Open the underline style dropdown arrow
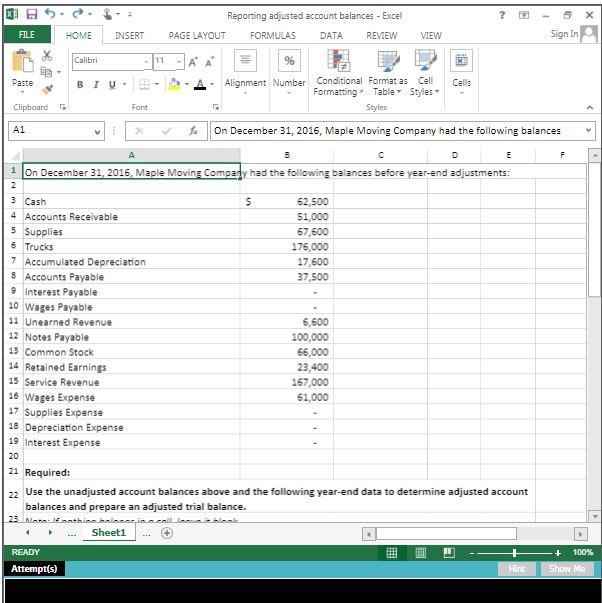 (x=124, y=84)
